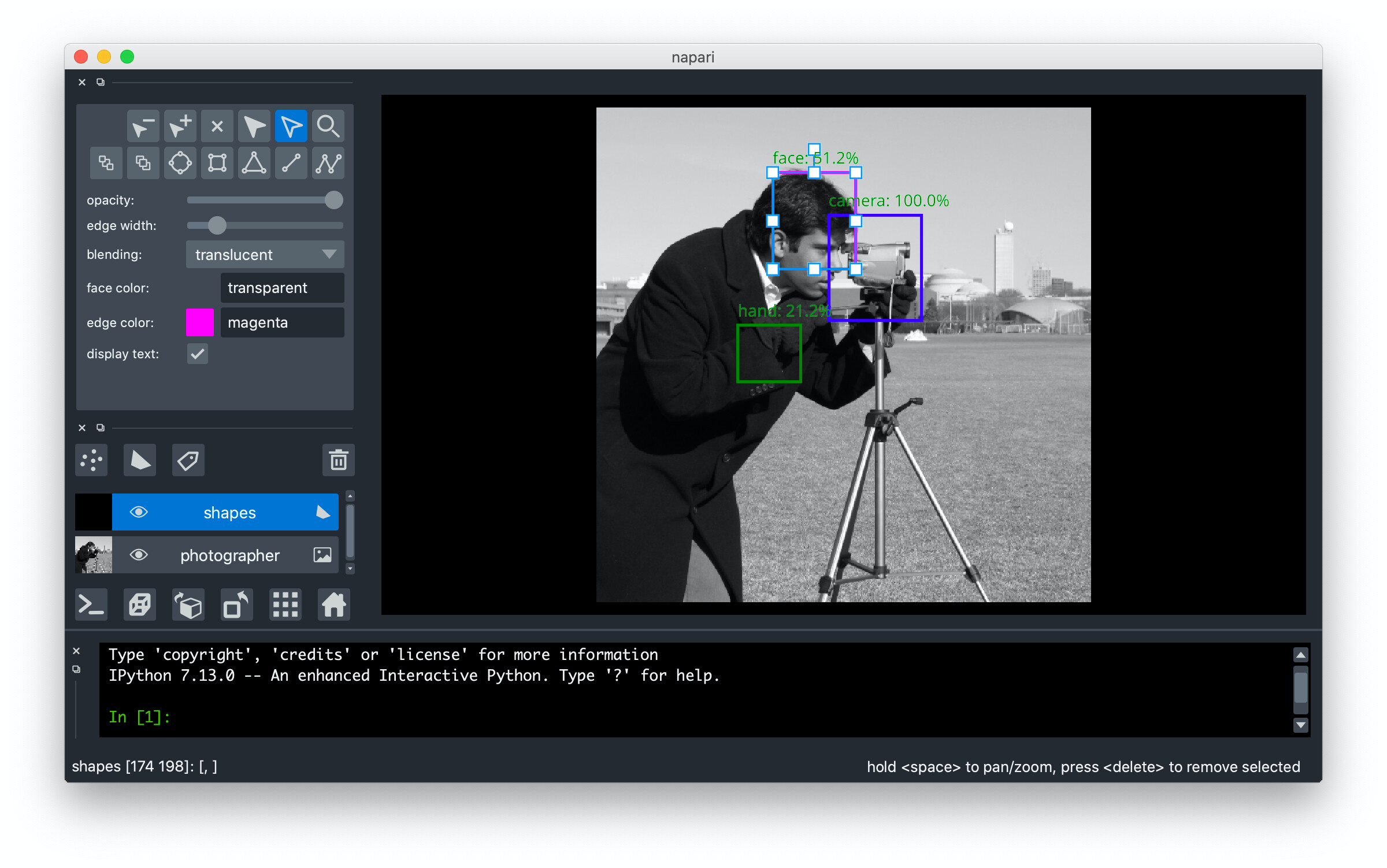
Task: Select the polygon tool
Action: 254,163
